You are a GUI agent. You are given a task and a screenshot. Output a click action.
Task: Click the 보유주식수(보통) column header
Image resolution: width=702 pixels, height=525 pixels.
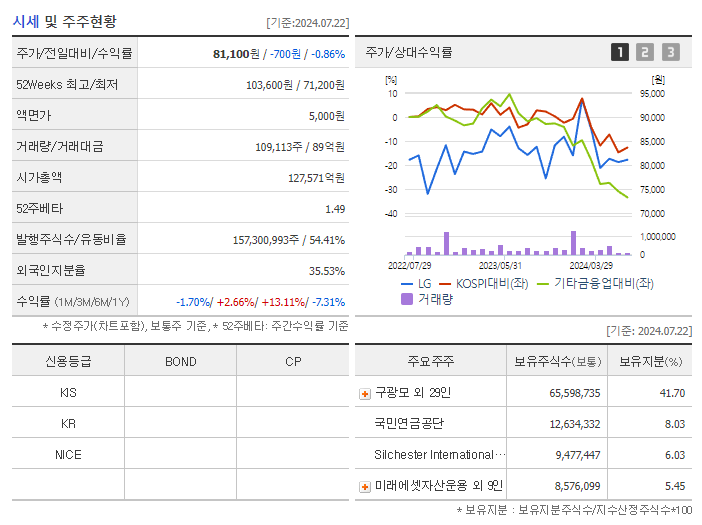[x=557, y=362]
